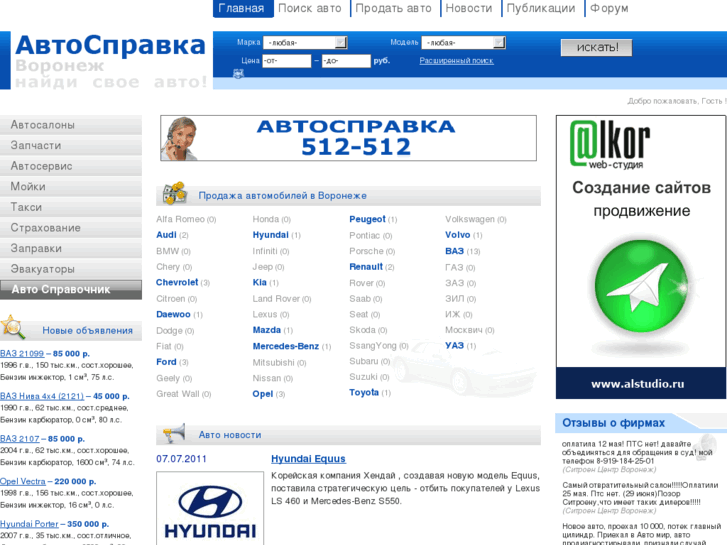Open the ВАЗ brand link
The height and width of the screenshot is (545, 727).
point(454,251)
